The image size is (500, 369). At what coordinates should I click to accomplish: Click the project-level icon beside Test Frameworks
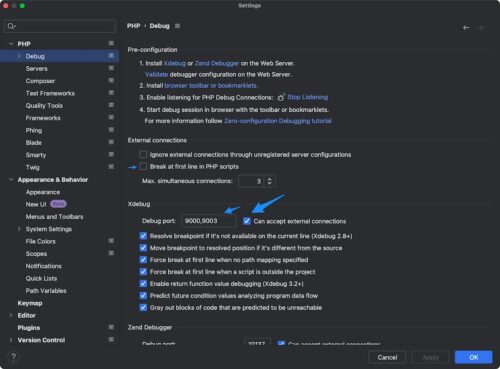click(x=111, y=93)
